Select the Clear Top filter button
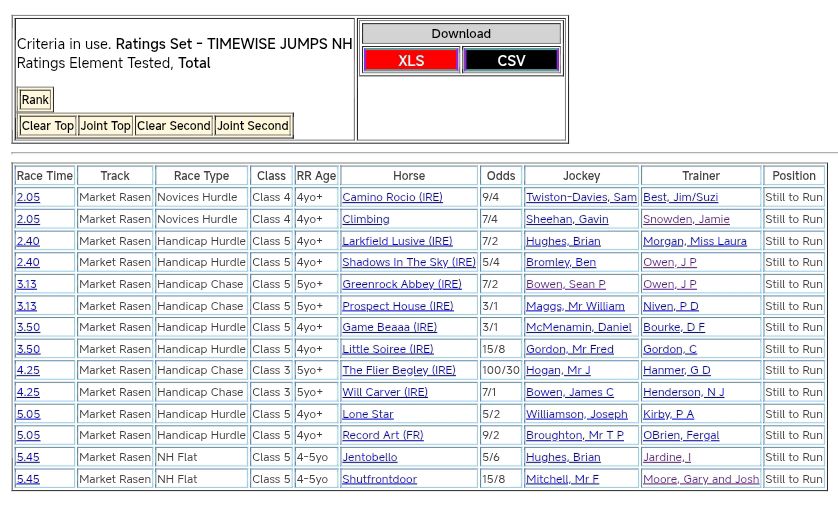The image size is (838, 507). pyautogui.click(x=48, y=126)
